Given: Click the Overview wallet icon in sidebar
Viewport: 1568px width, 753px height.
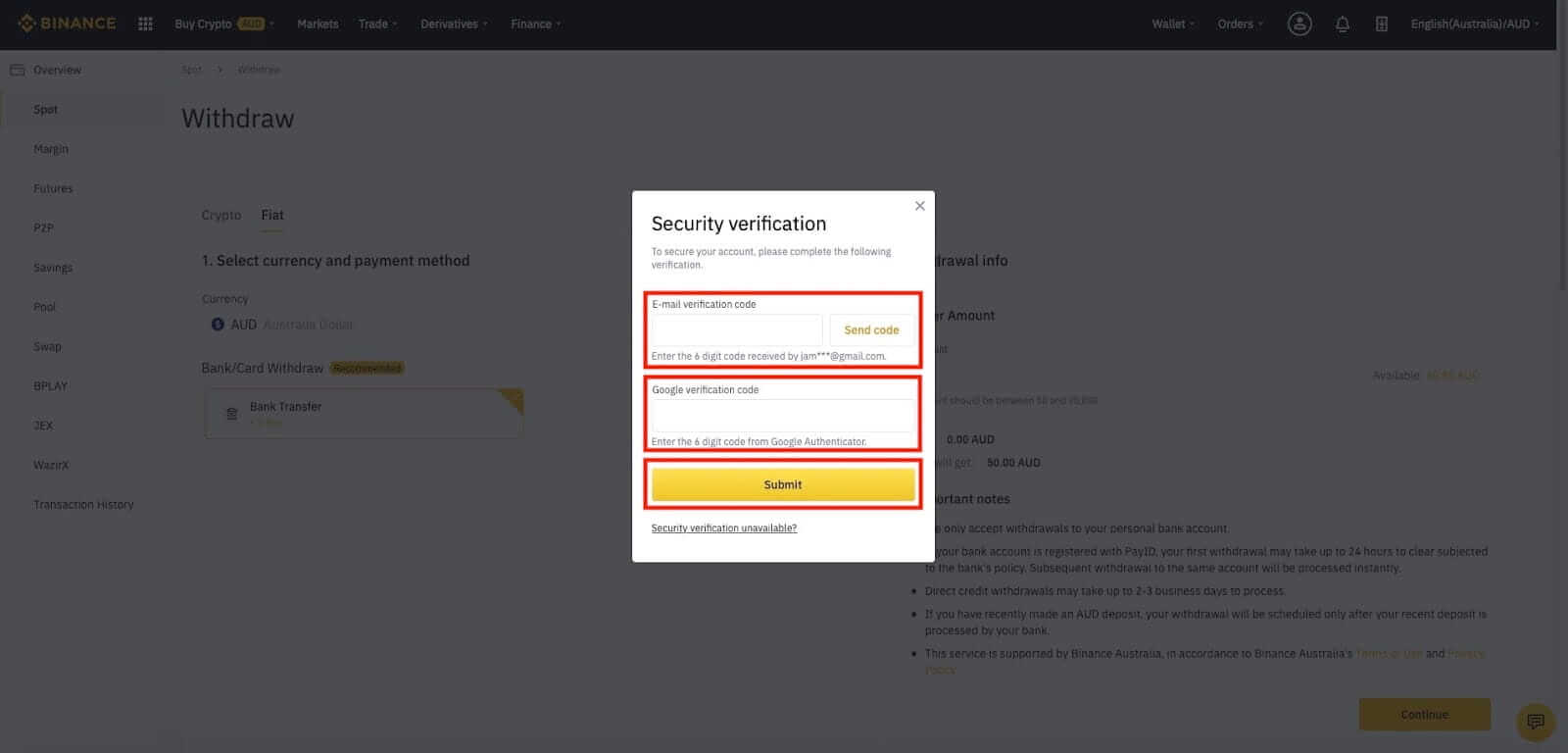Looking at the screenshot, I should [x=18, y=70].
